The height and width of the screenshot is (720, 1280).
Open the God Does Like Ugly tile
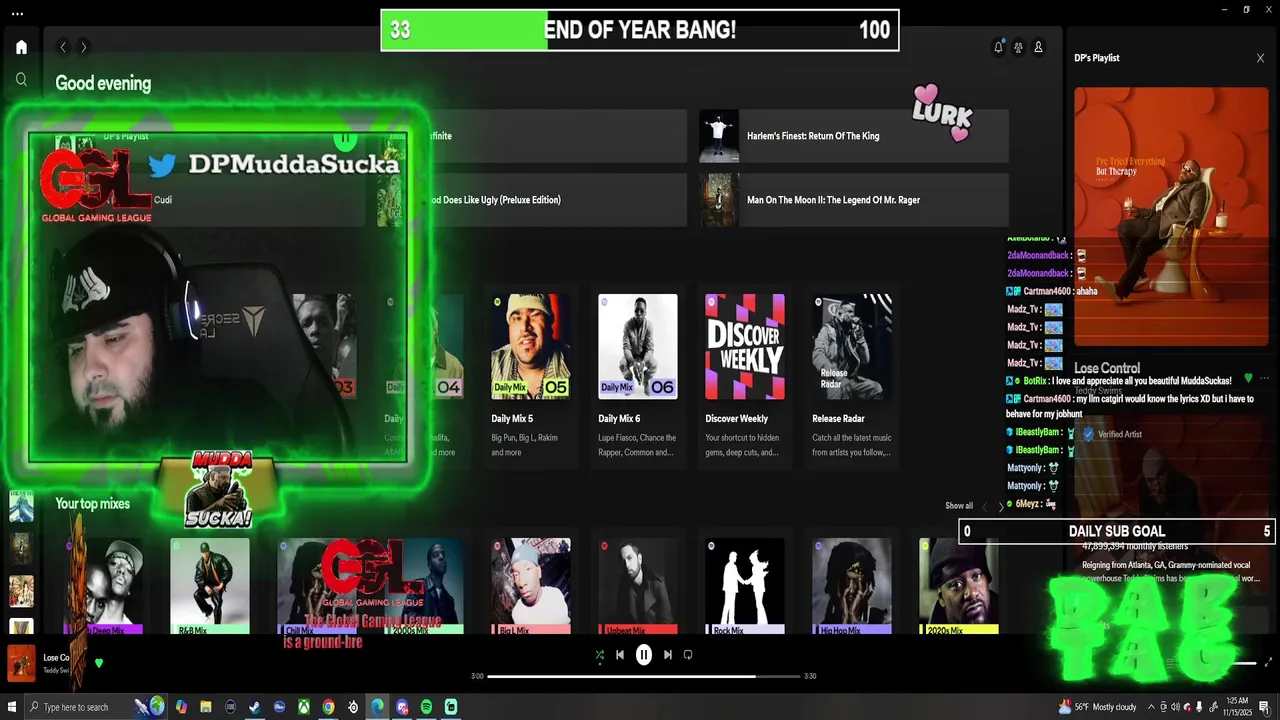(532, 200)
